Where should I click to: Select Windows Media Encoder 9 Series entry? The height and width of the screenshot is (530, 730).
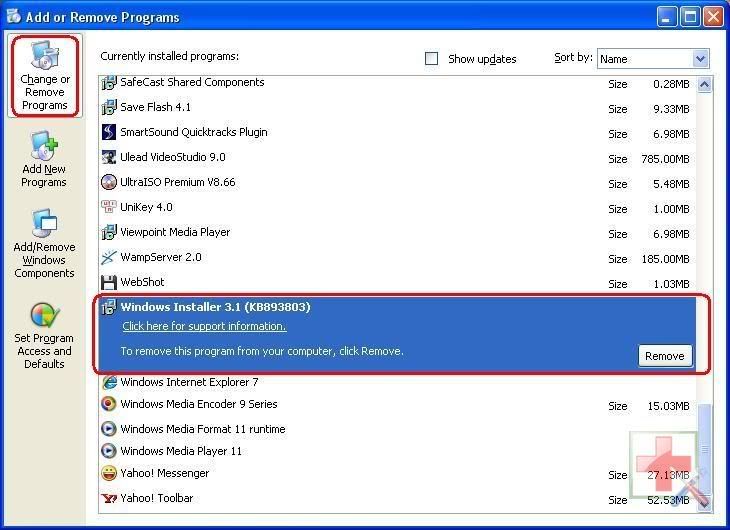pos(398,404)
